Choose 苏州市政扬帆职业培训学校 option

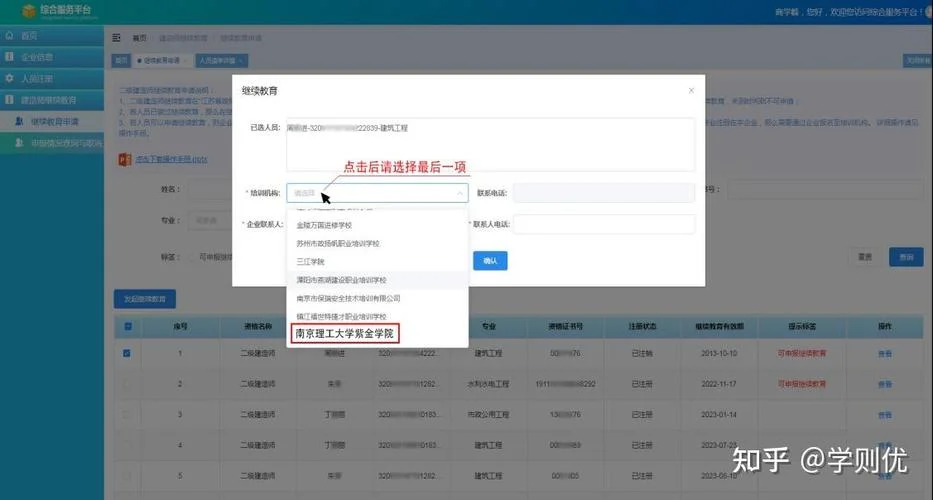[377, 243]
